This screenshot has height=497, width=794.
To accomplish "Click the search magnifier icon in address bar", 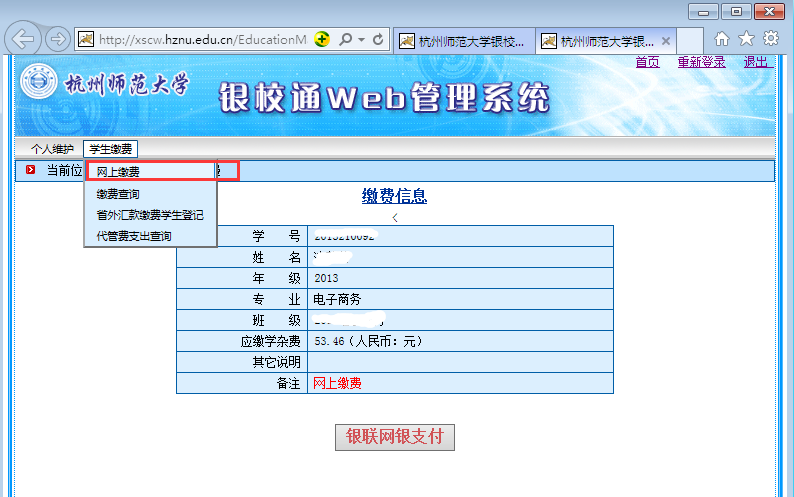I will [x=345, y=40].
